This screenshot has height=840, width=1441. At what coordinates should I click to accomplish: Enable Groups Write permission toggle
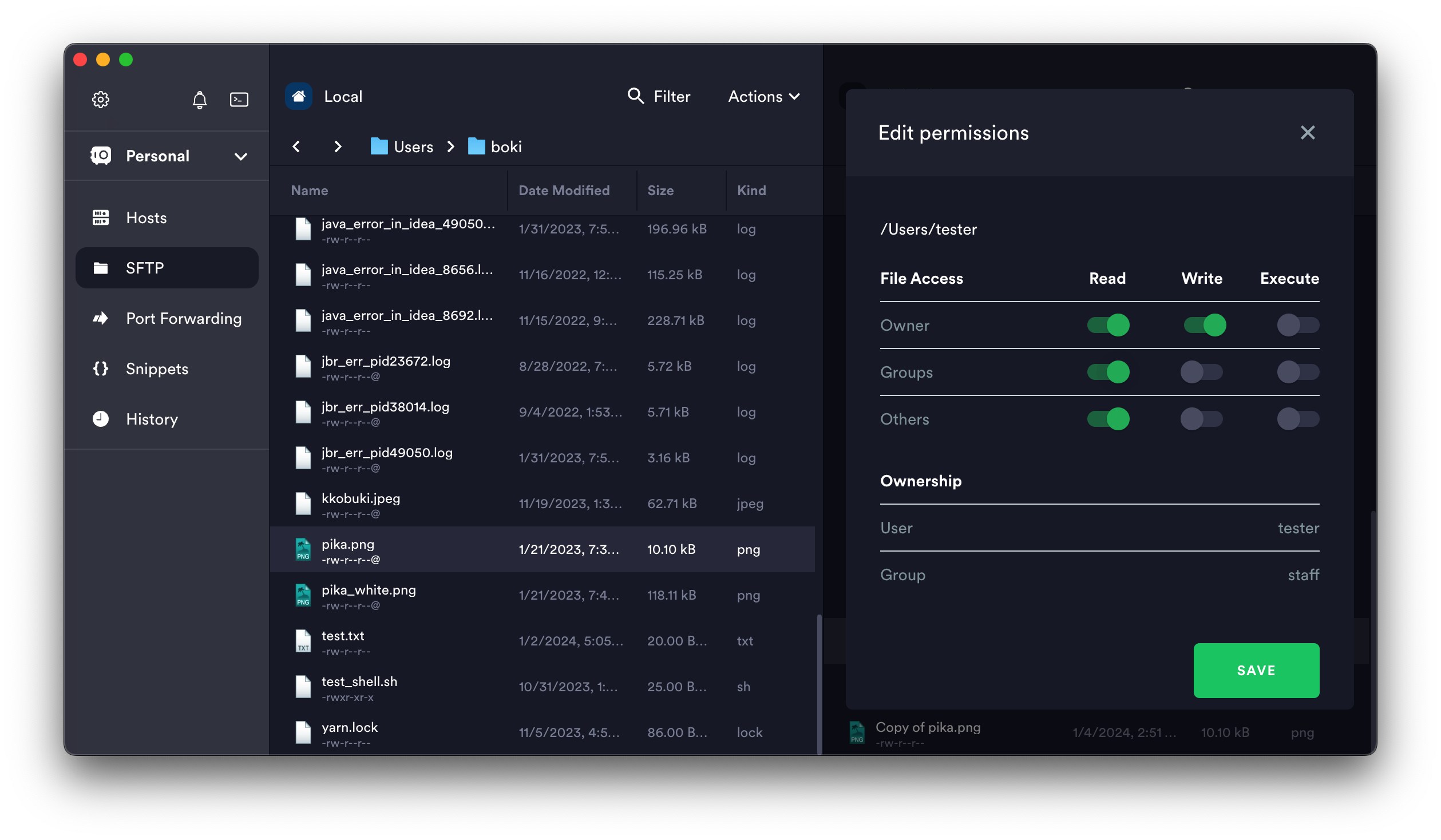click(x=1201, y=372)
